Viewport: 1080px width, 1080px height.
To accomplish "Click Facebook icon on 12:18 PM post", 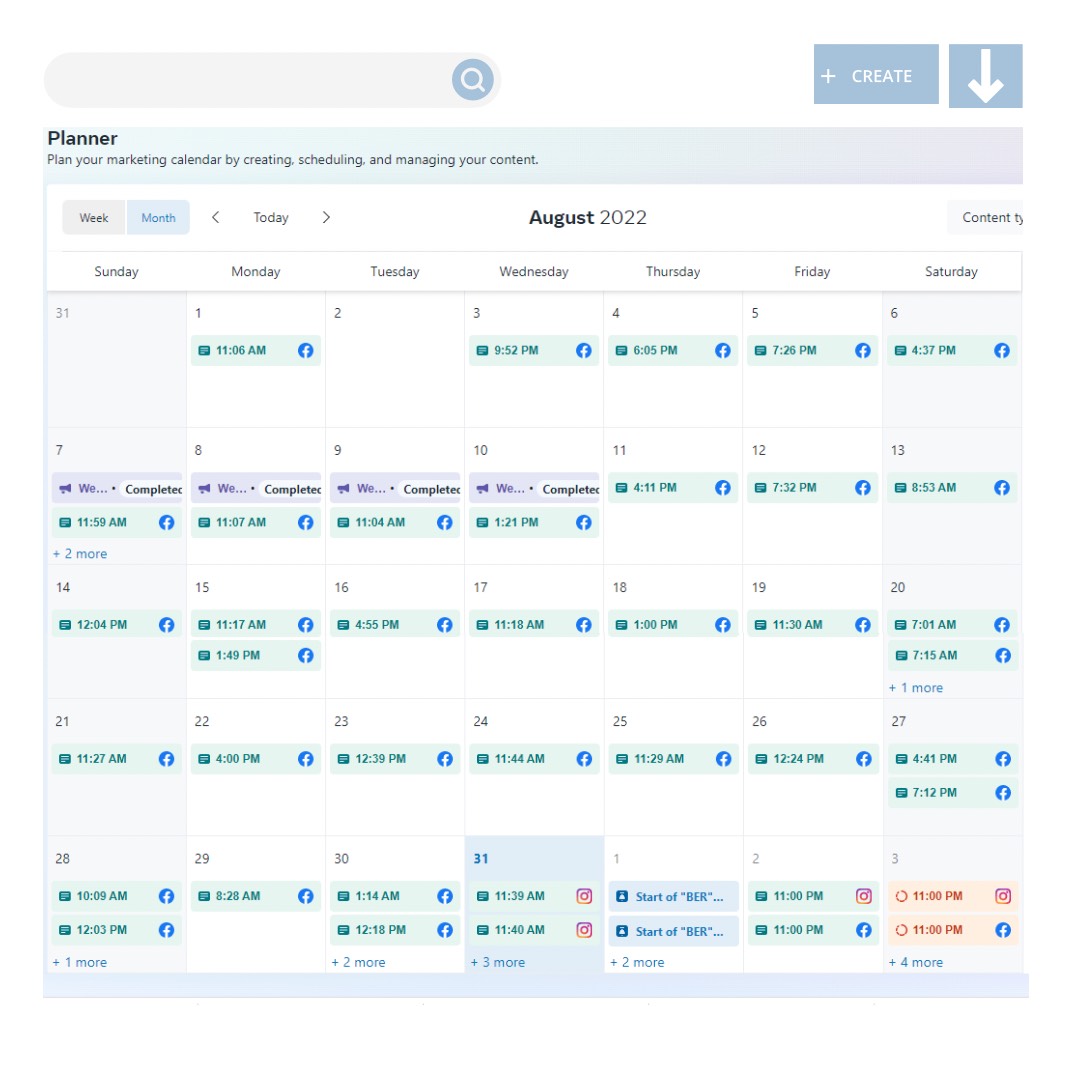I will click(x=445, y=930).
